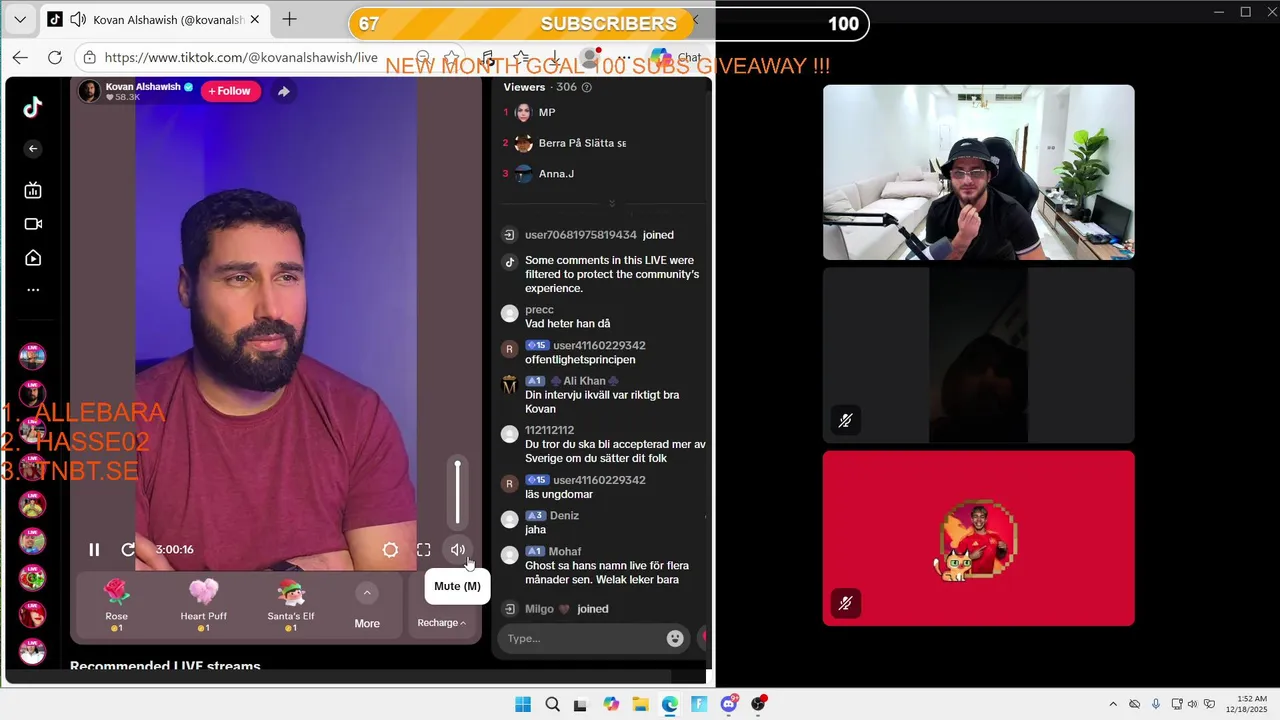Open Copilot from the taskbar
Viewport: 1280px width, 720px height.
pyautogui.click(x=611, y=704)
